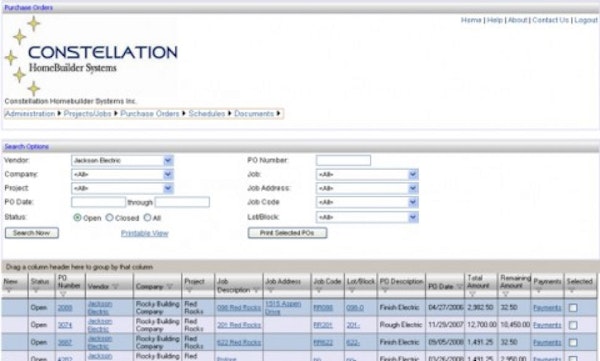Tick the Selected checkbox for the 04/27/2006 PO

tap(573, 308)
